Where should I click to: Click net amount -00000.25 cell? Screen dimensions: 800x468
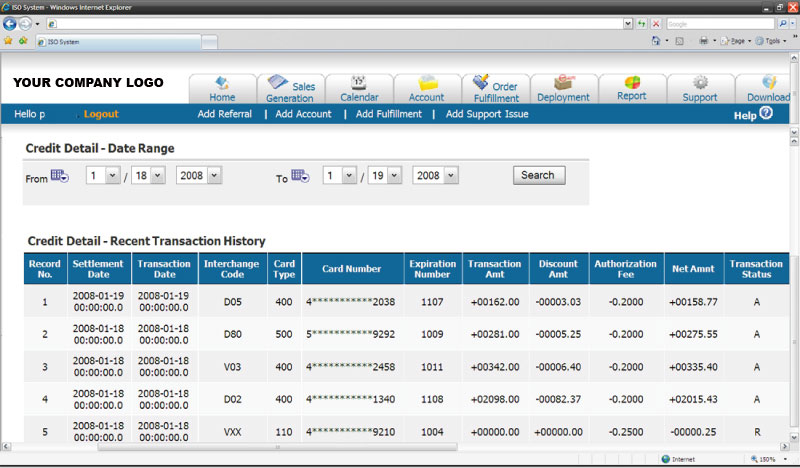(693, 432)
